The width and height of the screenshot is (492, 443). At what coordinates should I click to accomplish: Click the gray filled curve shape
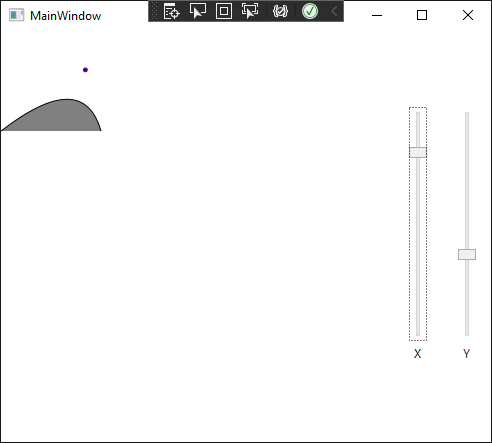(58, 117)
